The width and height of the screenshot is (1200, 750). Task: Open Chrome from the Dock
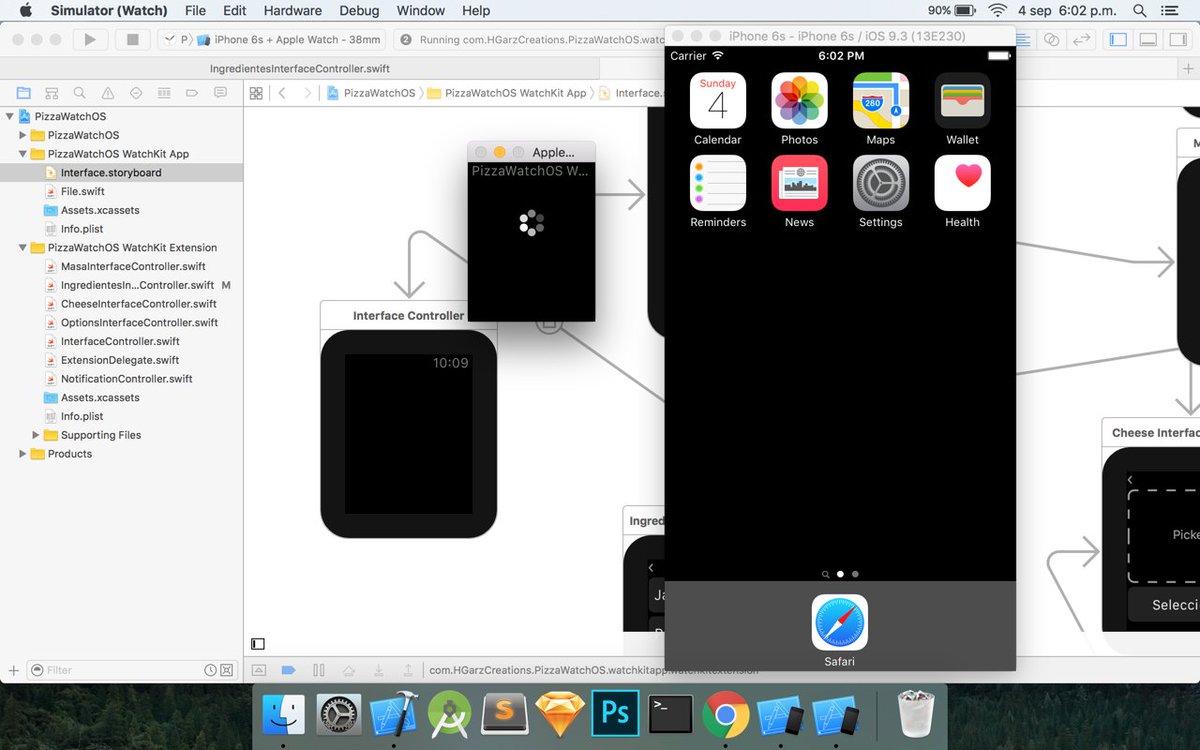[x=726, y=715]
